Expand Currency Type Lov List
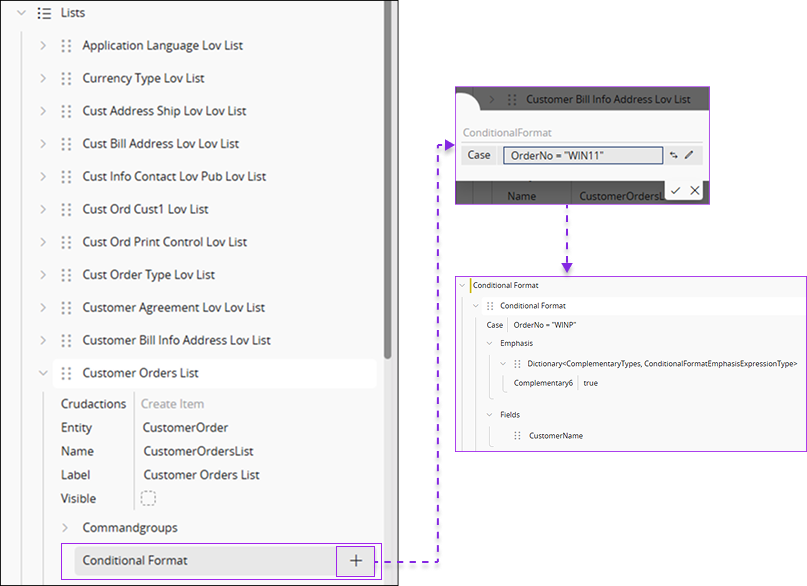Image resolution: width=807 pixels, height=586 pixels. click(42, 78)
